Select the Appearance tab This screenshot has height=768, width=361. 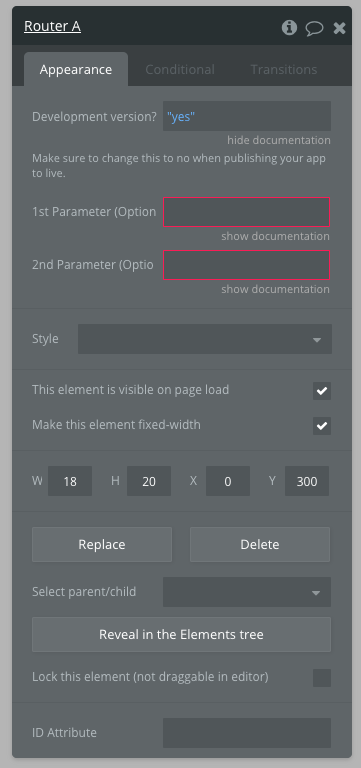coord(76,70)
